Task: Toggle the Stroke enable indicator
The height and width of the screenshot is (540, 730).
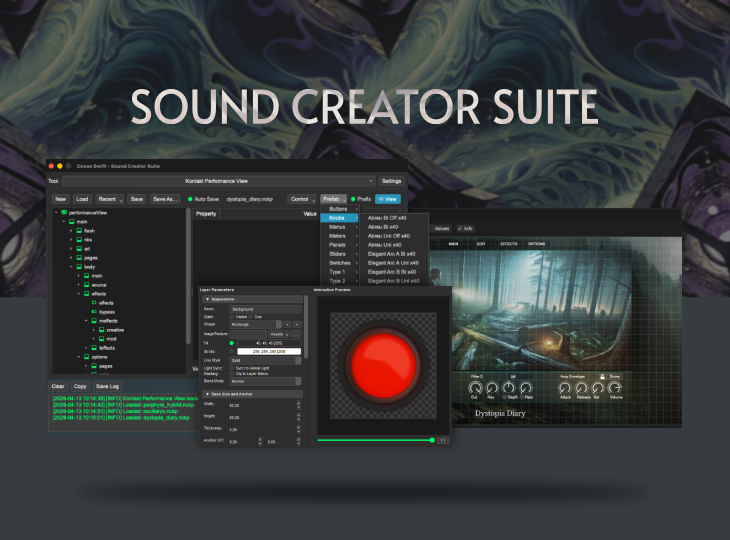Action: (x=232, y=351)
